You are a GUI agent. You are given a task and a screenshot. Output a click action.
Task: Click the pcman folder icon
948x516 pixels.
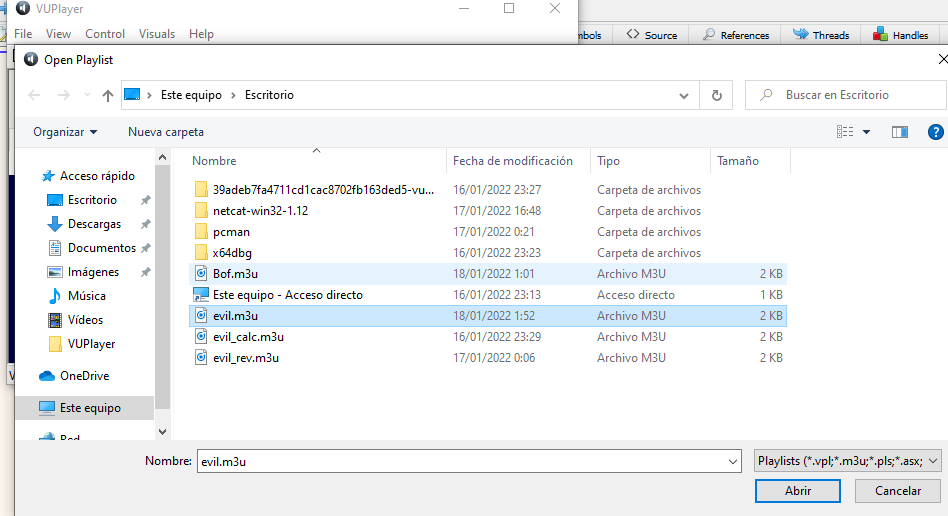(201, 232)
